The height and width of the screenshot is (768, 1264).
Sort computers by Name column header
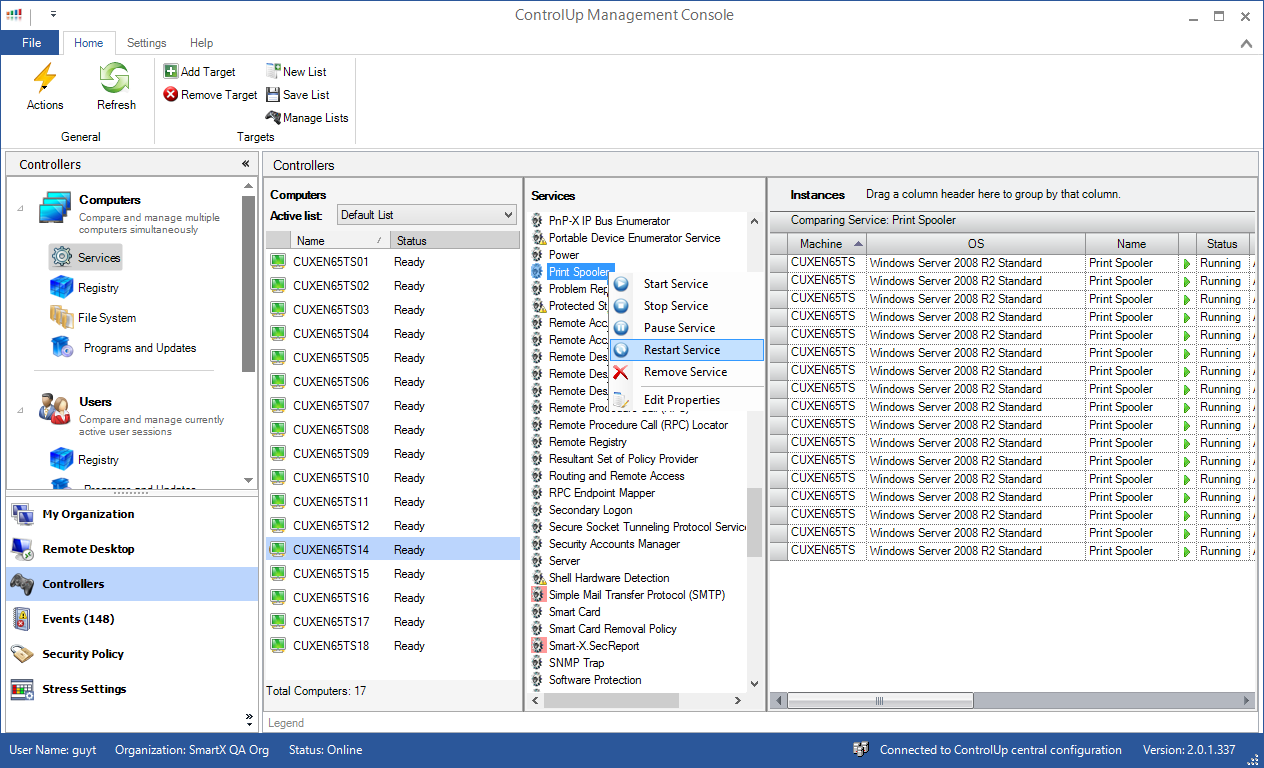coord(339,241)
